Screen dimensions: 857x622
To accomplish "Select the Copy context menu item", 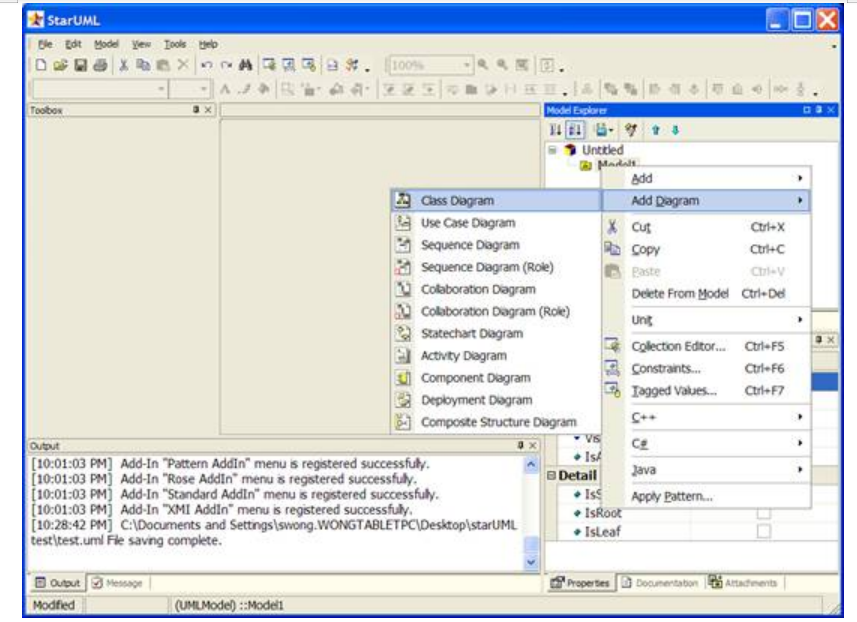I will click(x=706, y=249).
